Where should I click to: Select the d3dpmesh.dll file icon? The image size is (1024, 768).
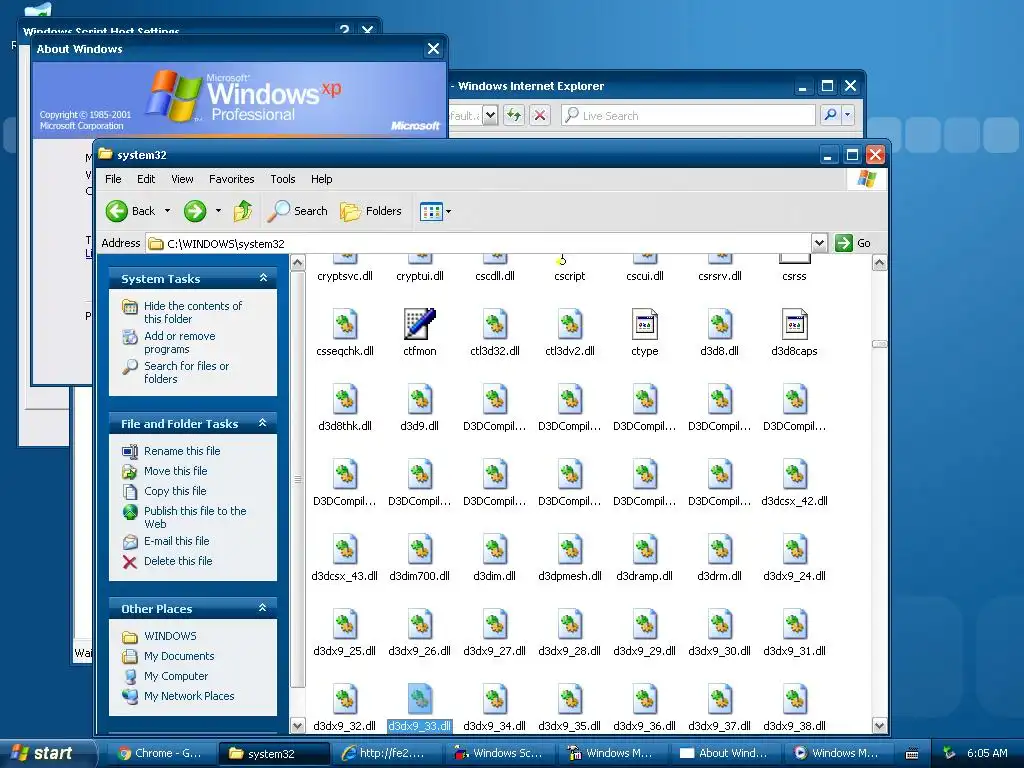coord(570,549)
